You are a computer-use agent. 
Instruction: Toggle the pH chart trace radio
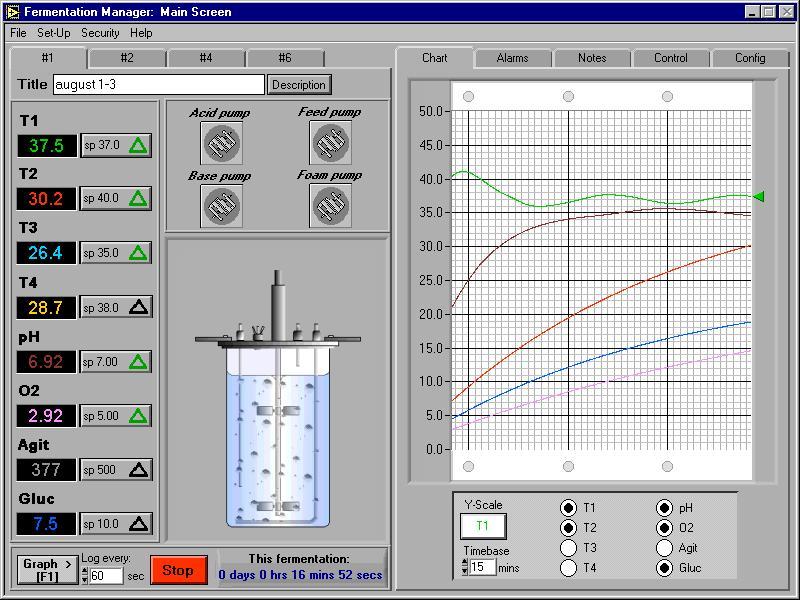tap(664, 508)
